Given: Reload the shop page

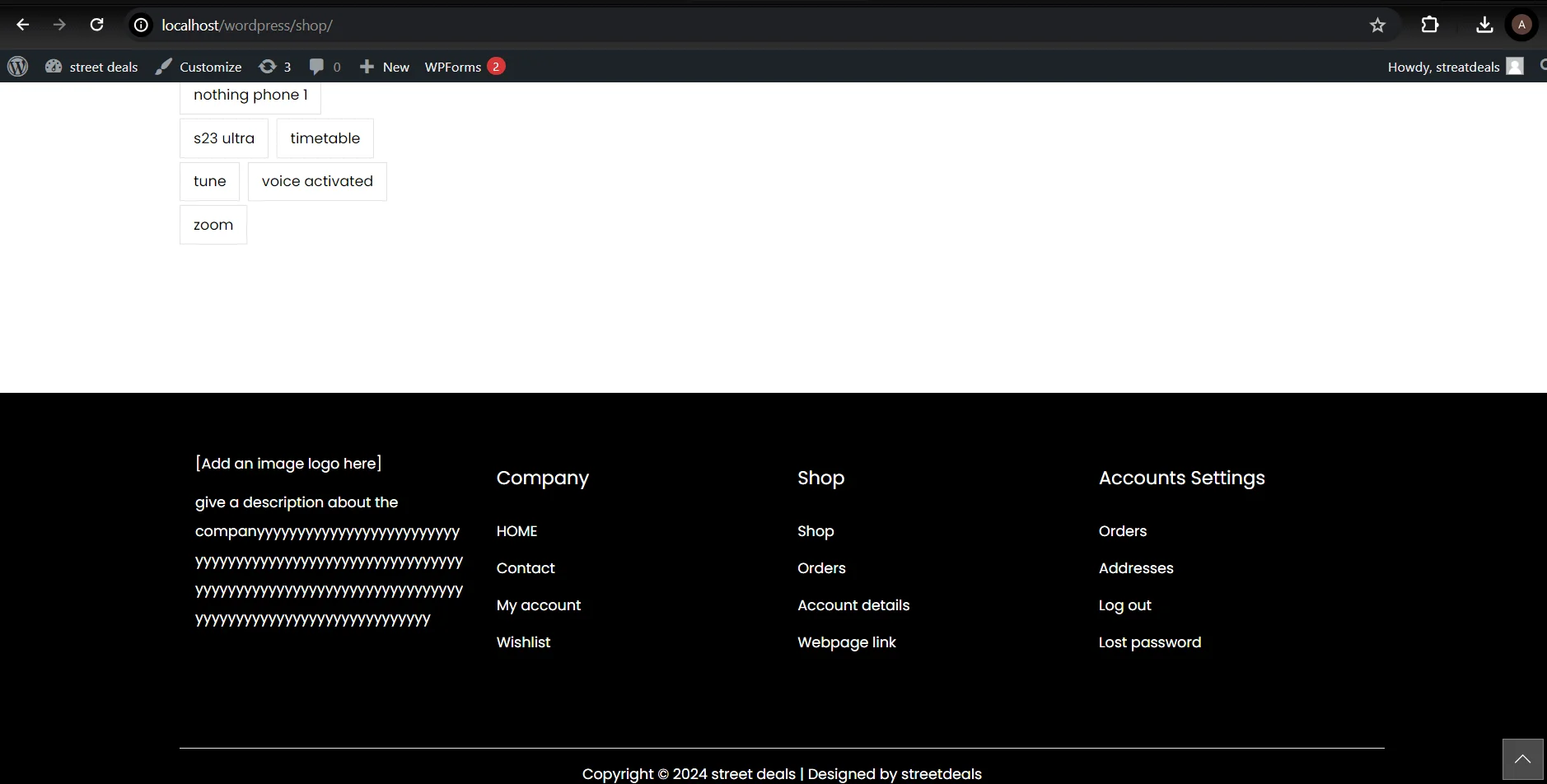Looking at the screenshot, I should [x=96, y=25].
